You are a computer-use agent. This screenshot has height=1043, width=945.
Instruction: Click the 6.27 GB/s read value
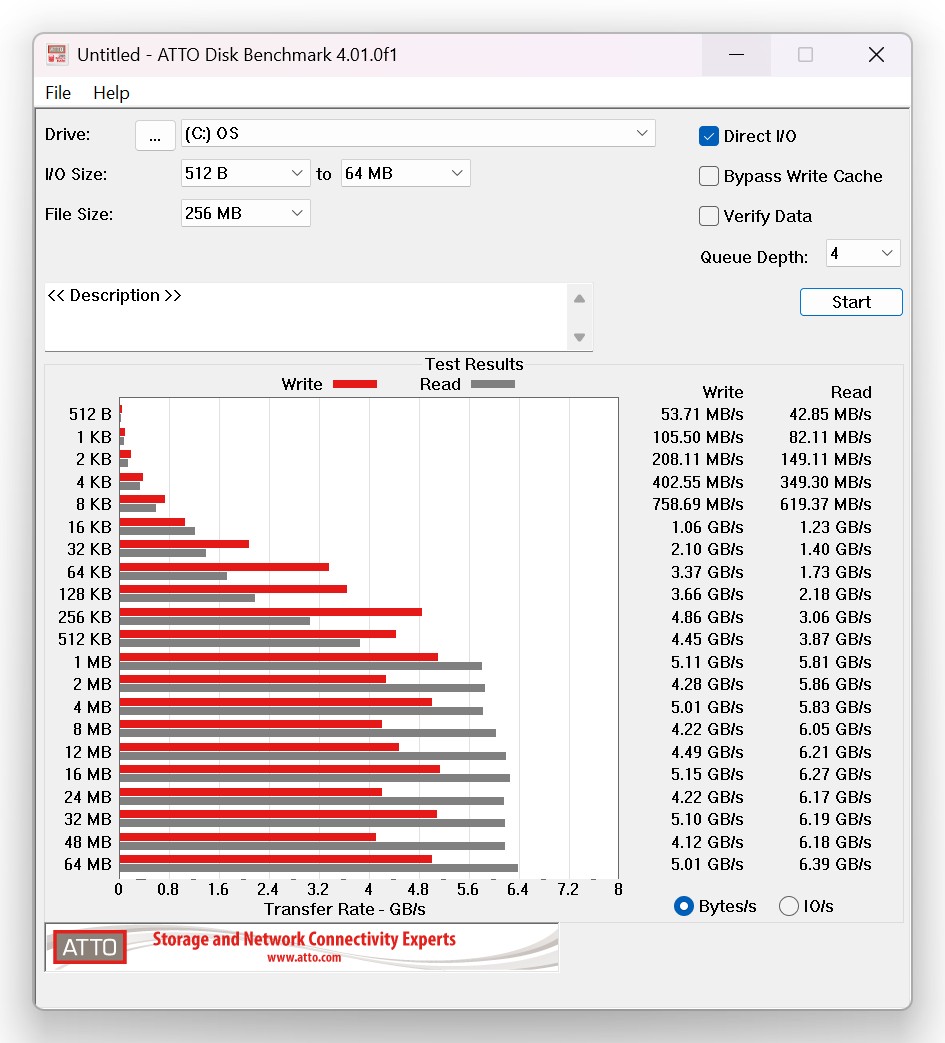(x=835, y=774)
